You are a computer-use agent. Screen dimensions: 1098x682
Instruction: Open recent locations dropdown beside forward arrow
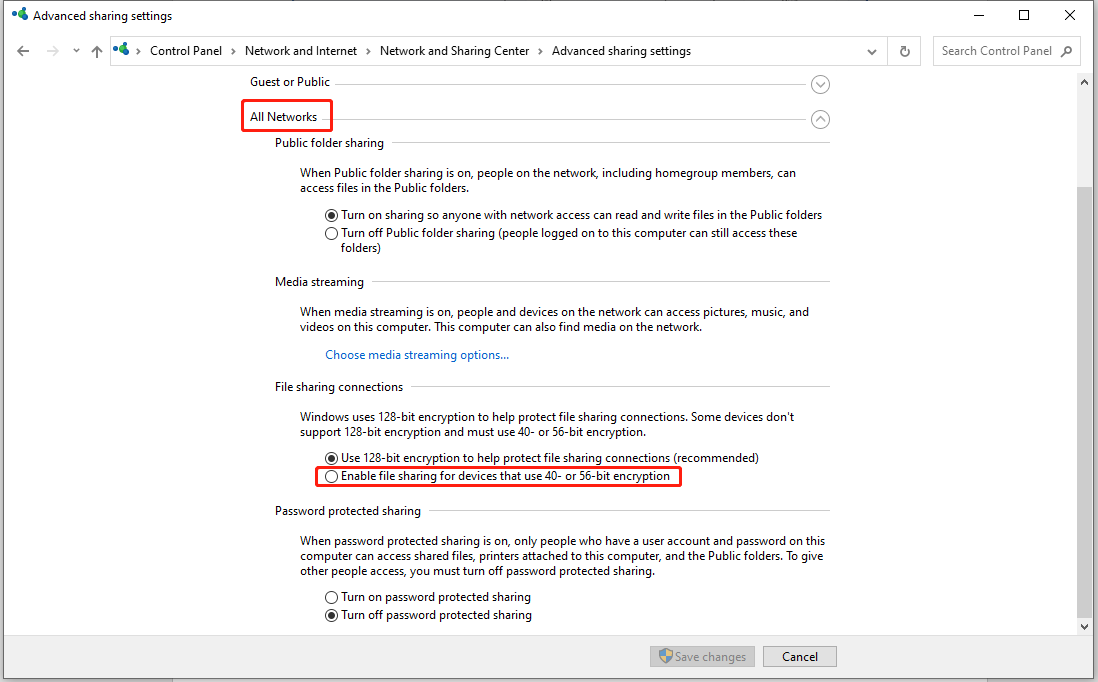point(75,50)
